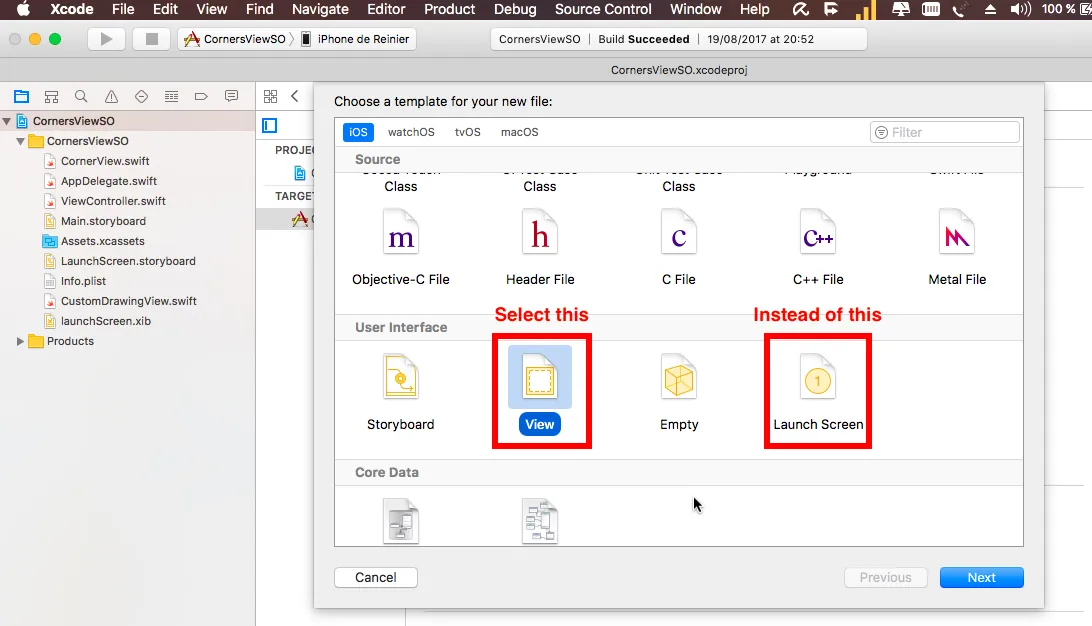The height and width of the screenshot is (626, 1092).
Task: Click the Stop button in toolbar
Action: pyautogui.click(x=151, y=39)
